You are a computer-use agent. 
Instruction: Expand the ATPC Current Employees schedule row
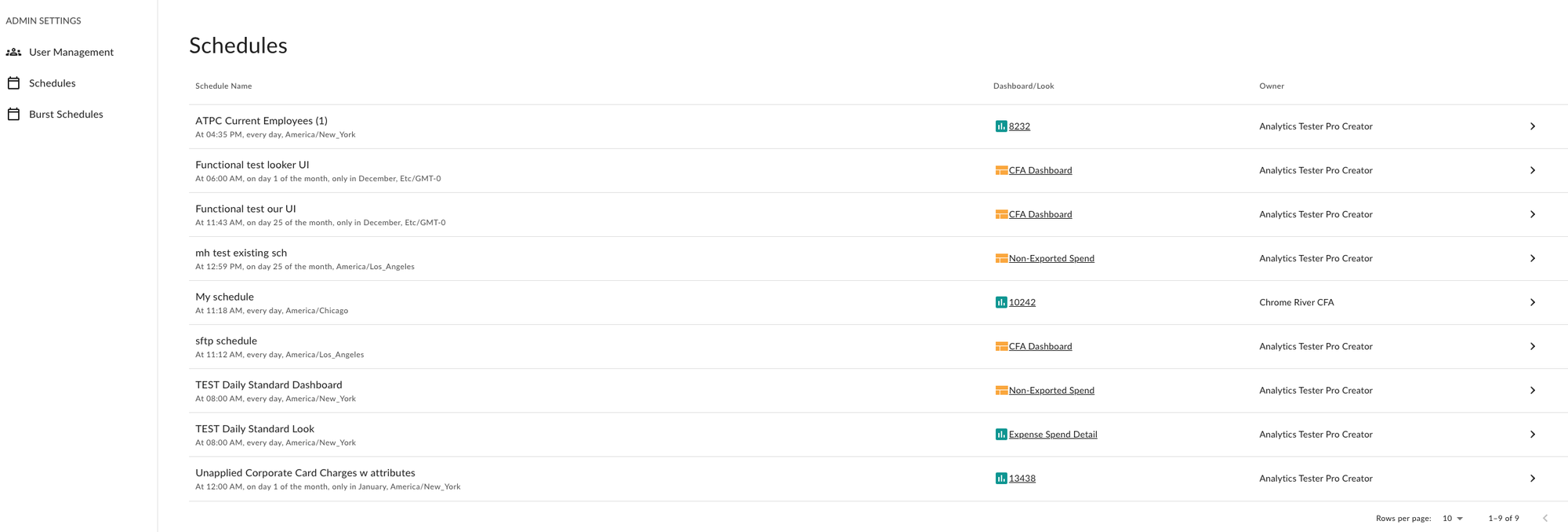pyautogui.click(x=1533, y=126)
